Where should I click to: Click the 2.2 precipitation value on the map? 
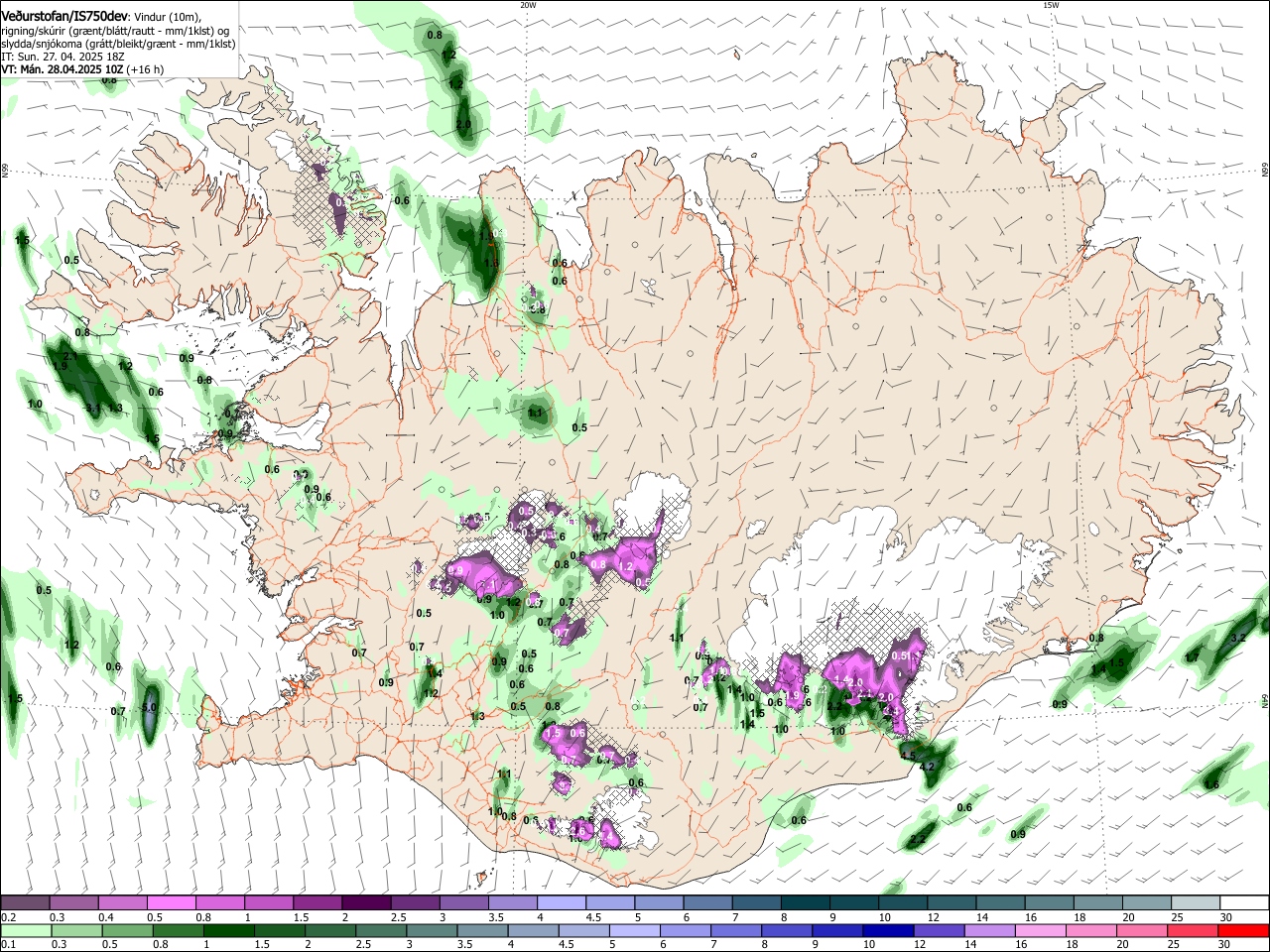917,840
